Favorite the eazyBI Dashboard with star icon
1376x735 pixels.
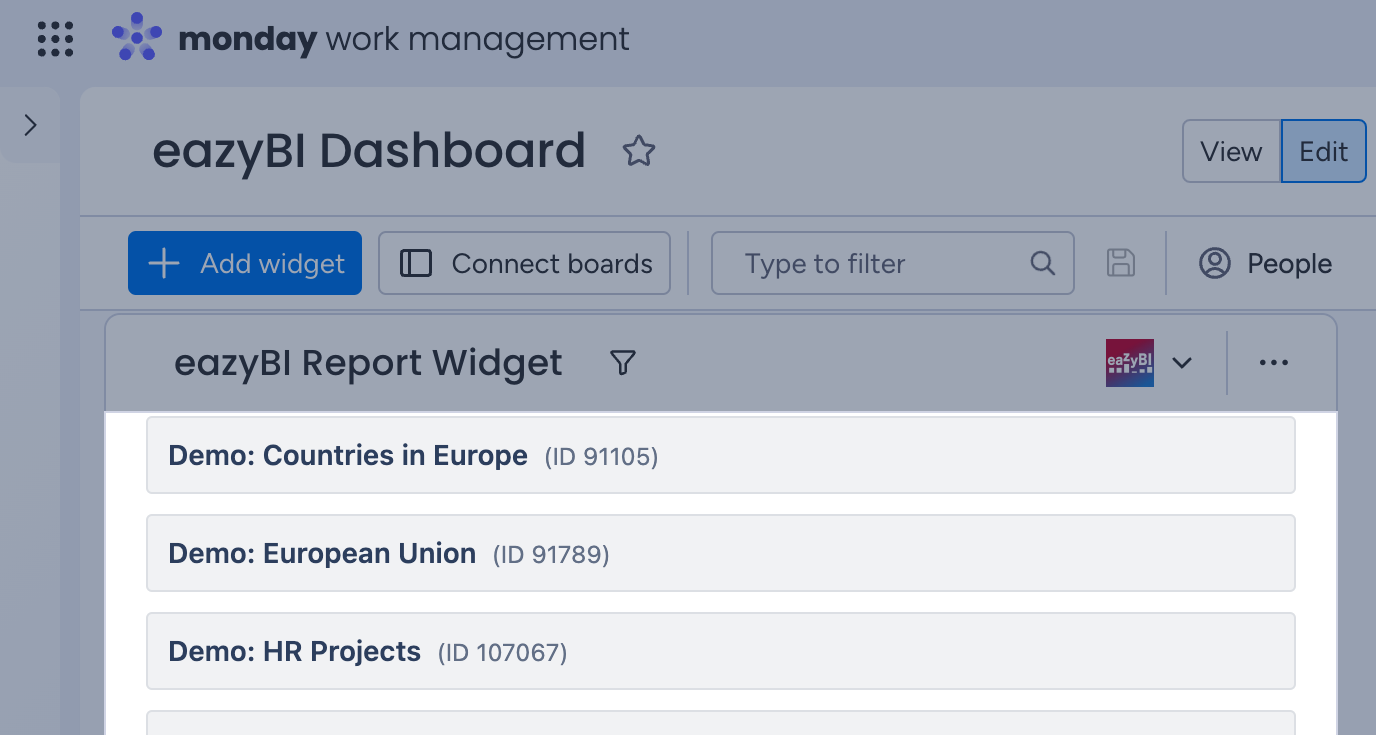point(639,152)
